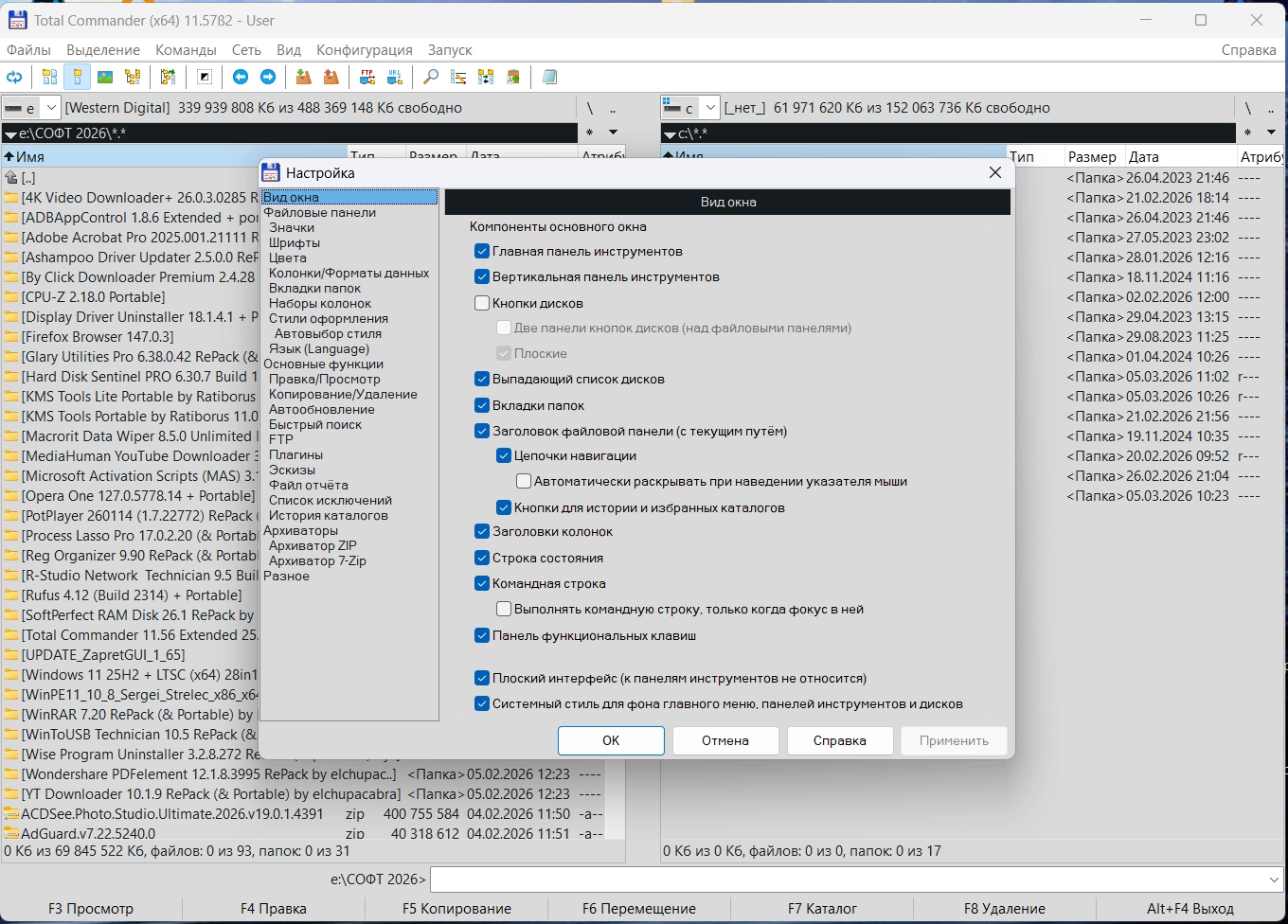Image resolution: width=1288 pixels, height=924 pixels.
Task: Enable 'Автоматически раскрывать при наведении' checkbox
Action: pos(524,482)
